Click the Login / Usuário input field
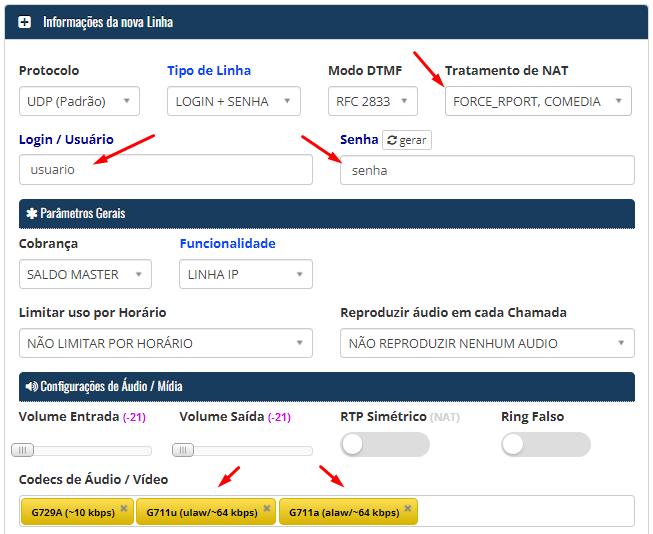This screenshot has width=653, height=534. [165, 170]
